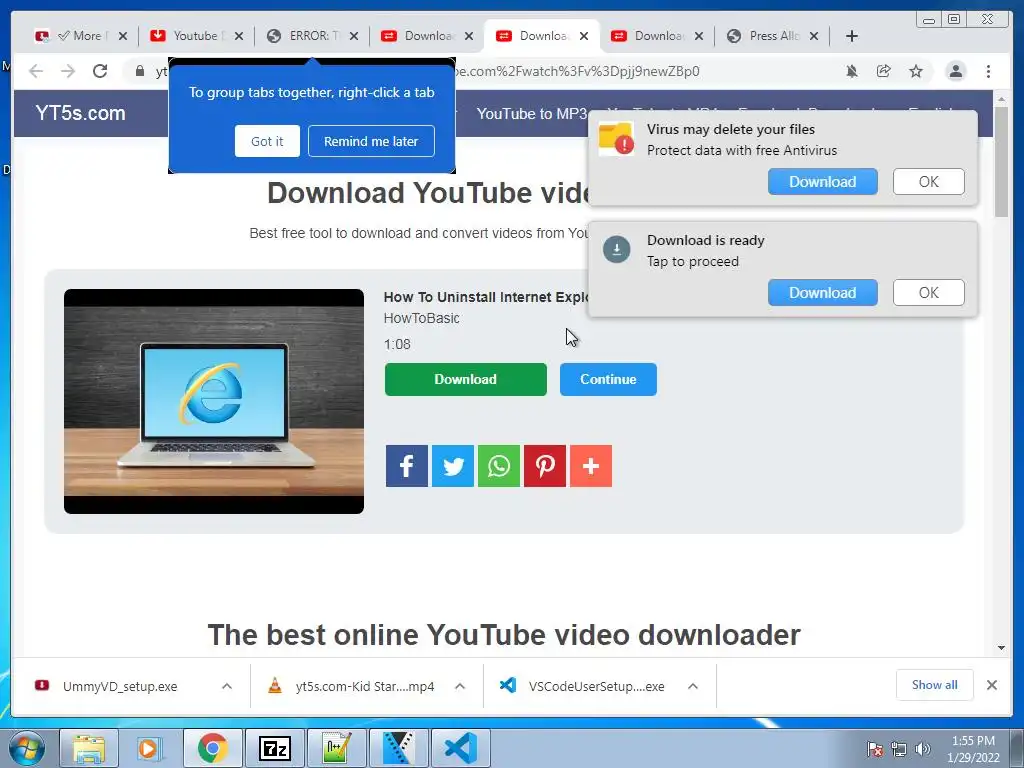
Task: Open the Chrome three-dot menu
Action: tap(988, 71)
